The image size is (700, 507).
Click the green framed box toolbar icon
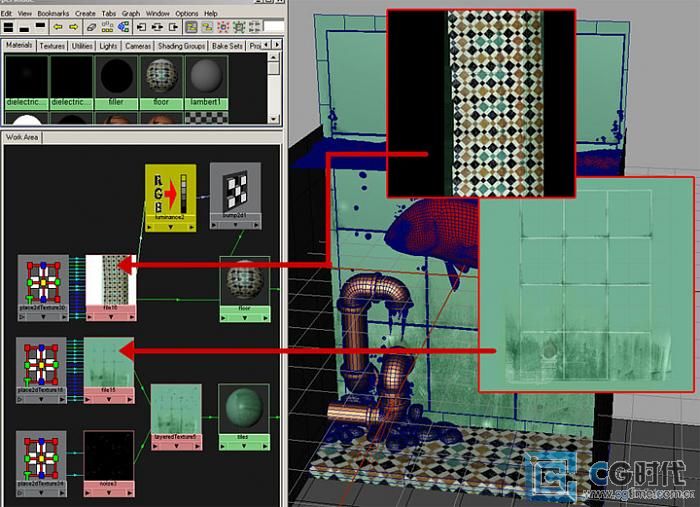pos(239,27)
